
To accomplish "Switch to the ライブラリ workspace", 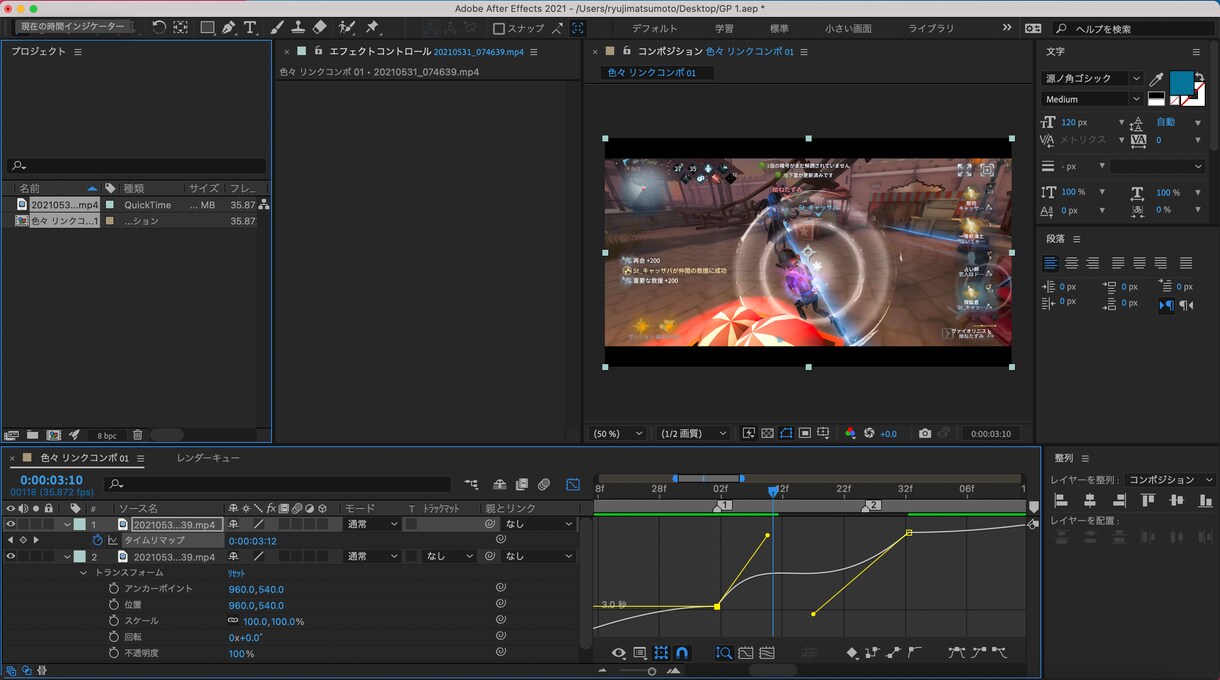I will [931, 29].
